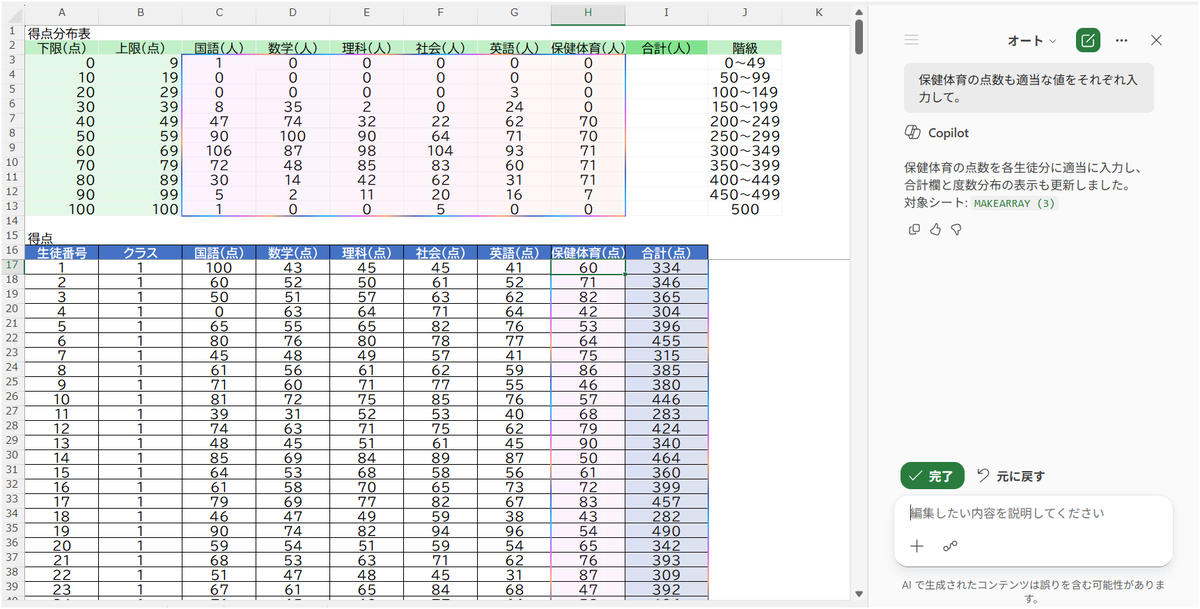Select the row 2 header

coord(12,47)
